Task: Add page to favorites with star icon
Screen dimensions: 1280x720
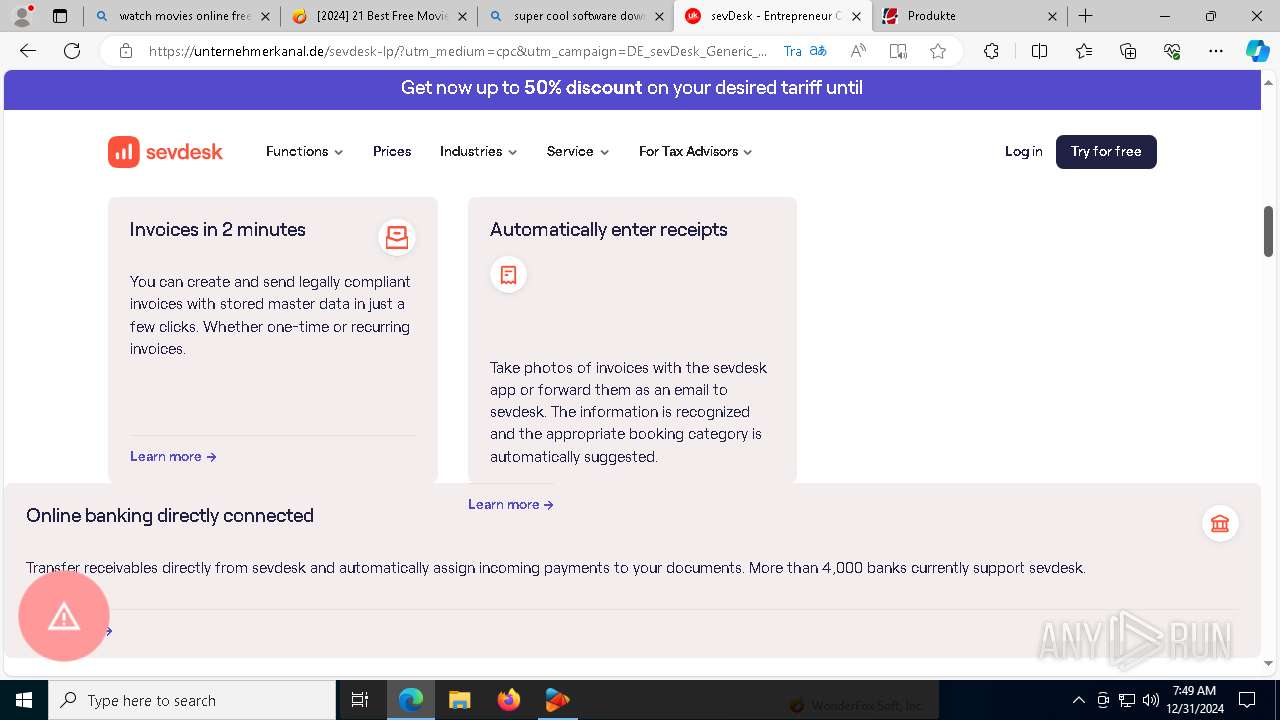Action: [x=938, y=51]
